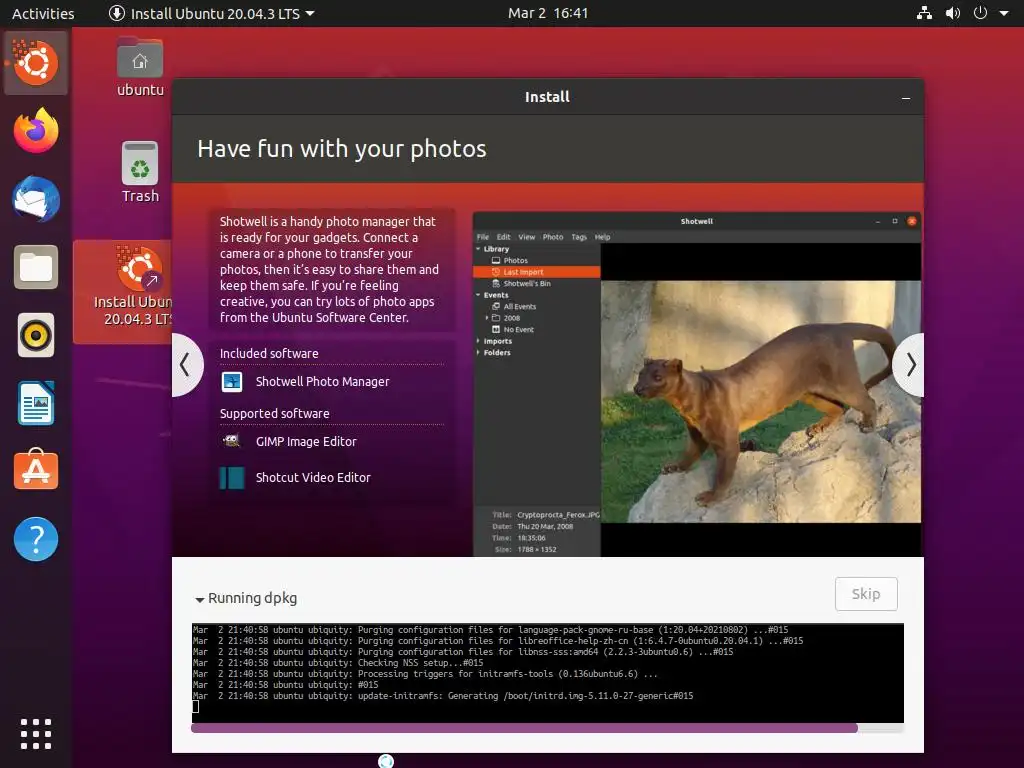1024x768 pixels.
Task: Launch Rhythmbox music player from dock
Action: tap(36, 336)
